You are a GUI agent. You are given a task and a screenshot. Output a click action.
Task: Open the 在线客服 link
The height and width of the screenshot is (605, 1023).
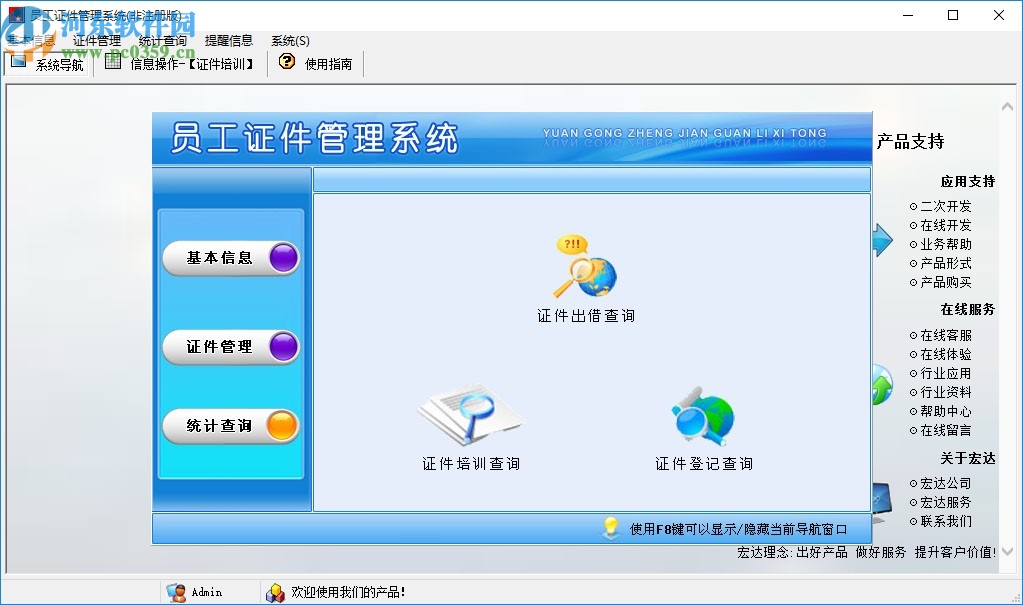(x=947, y=335)
